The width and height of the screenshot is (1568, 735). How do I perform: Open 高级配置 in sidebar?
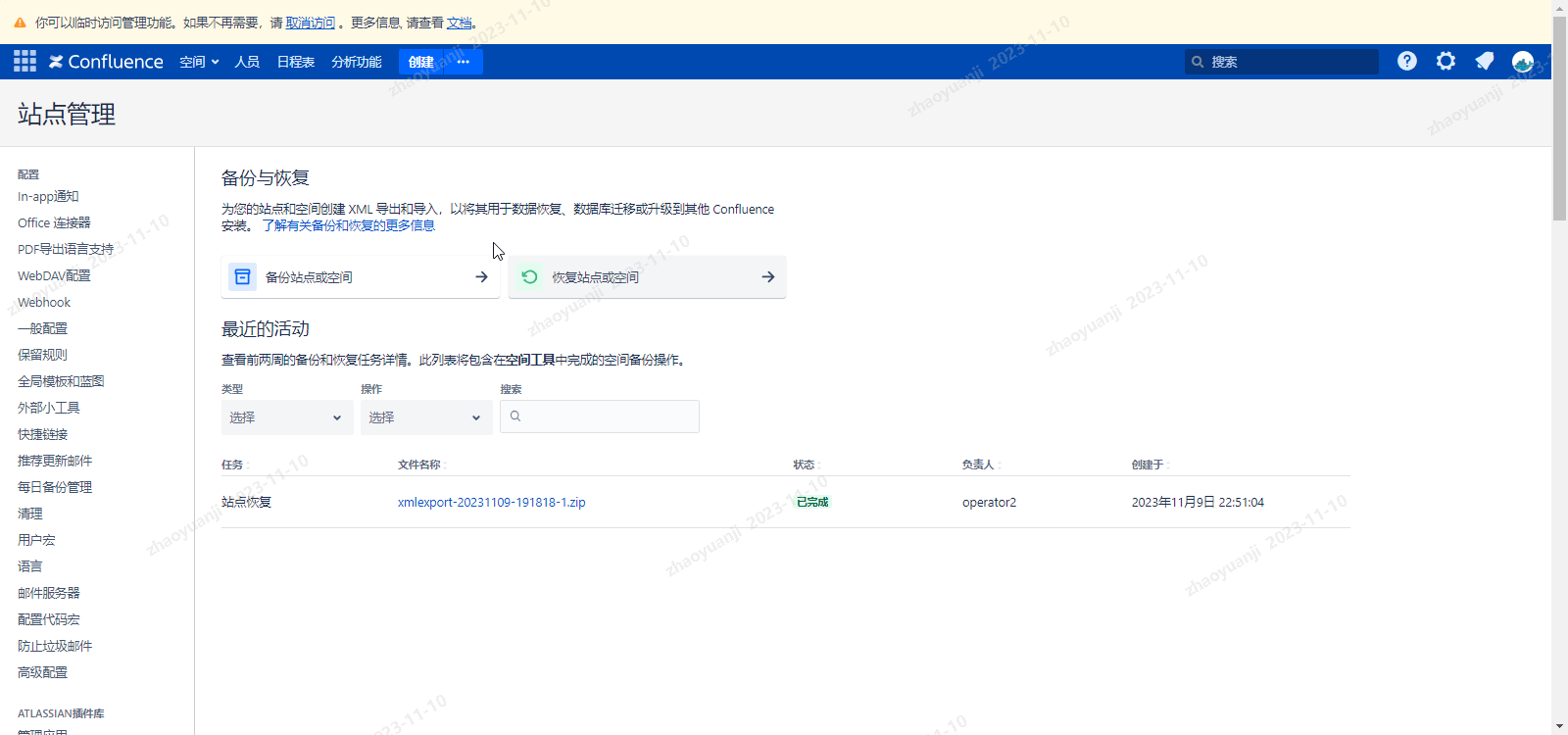[x=43, y=673]
